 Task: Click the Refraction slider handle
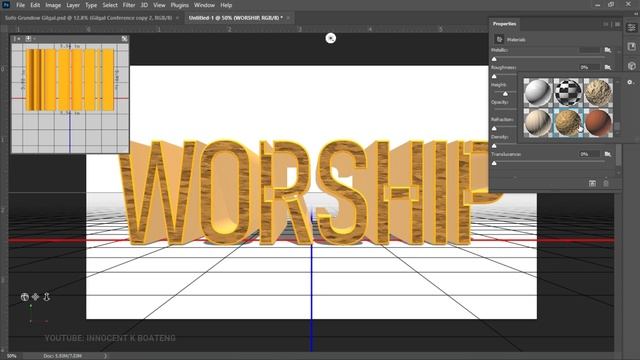[x=494, y=129]
